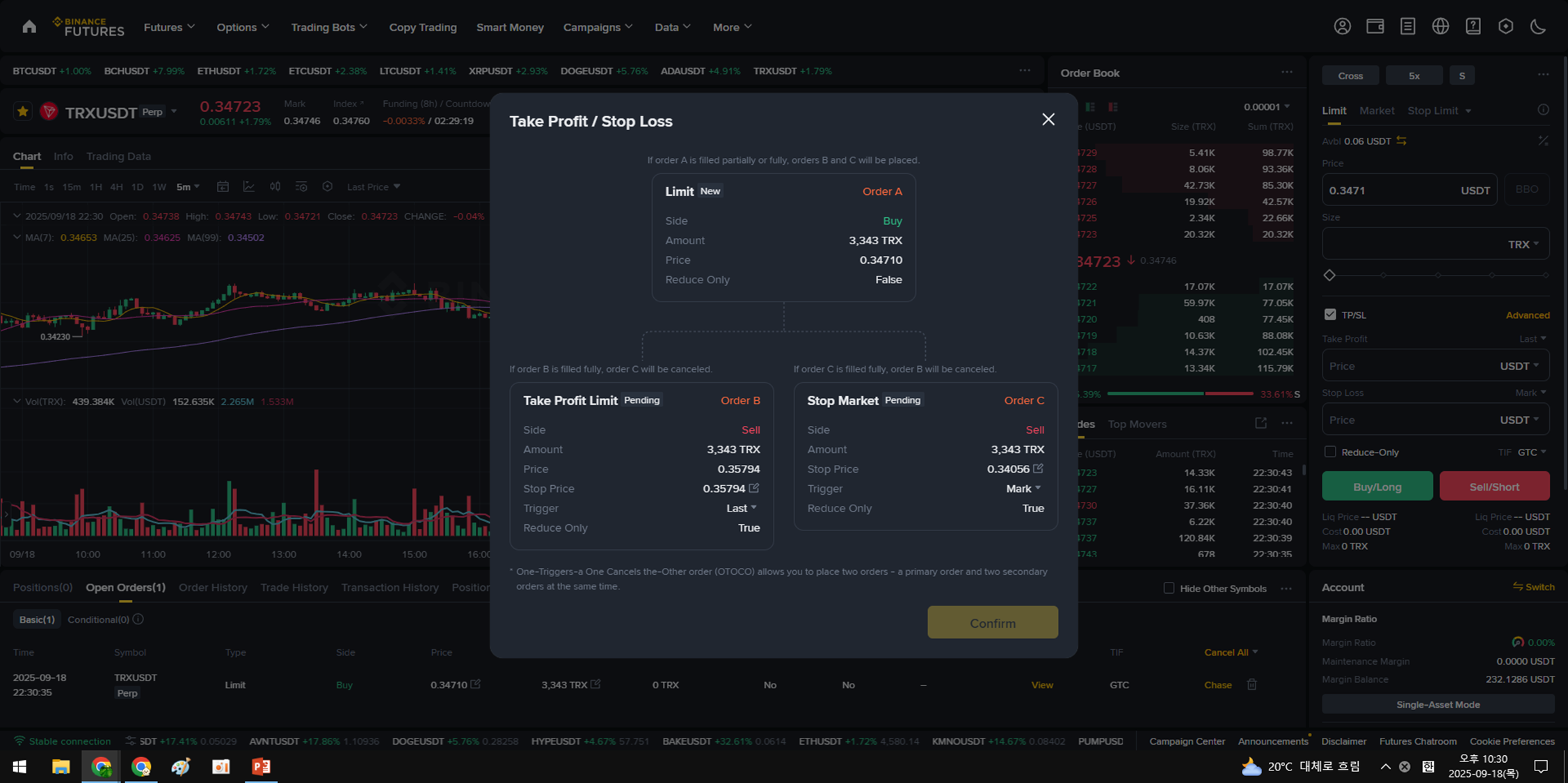Screen dimensions: 1568x783
Task: Switch to dark mode moon icon
Action: [x=1538, y=26]
